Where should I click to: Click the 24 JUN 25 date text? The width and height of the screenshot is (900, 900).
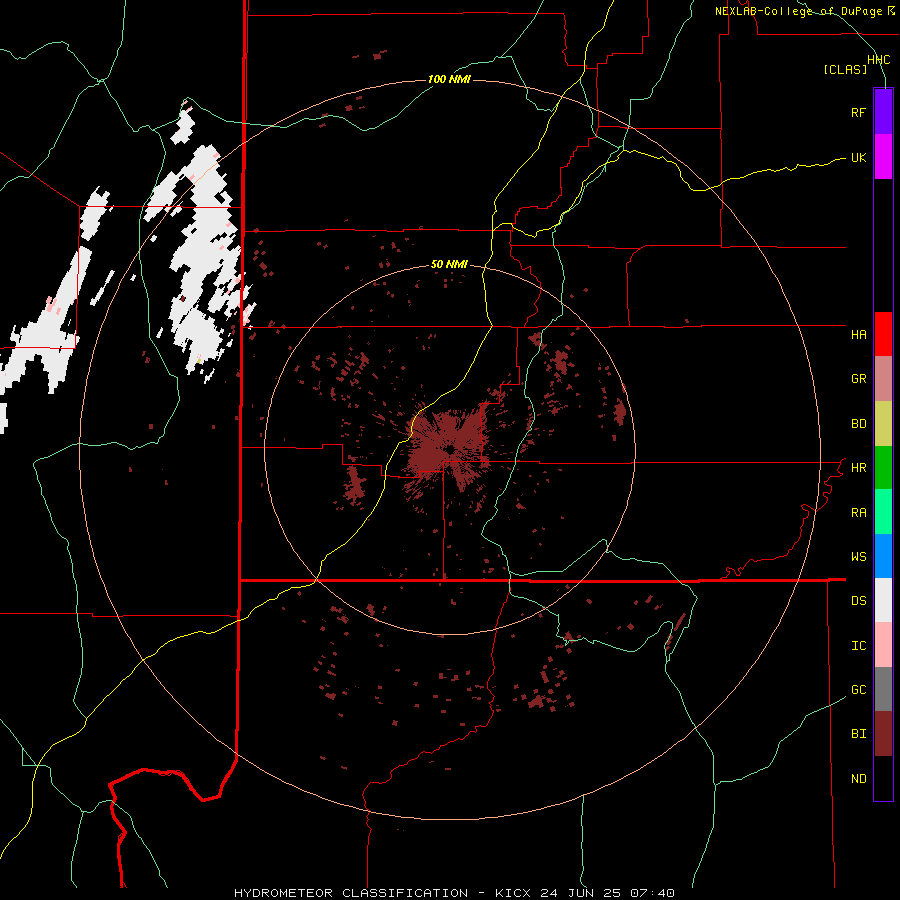pyautogui.click(x=581, y=893)
